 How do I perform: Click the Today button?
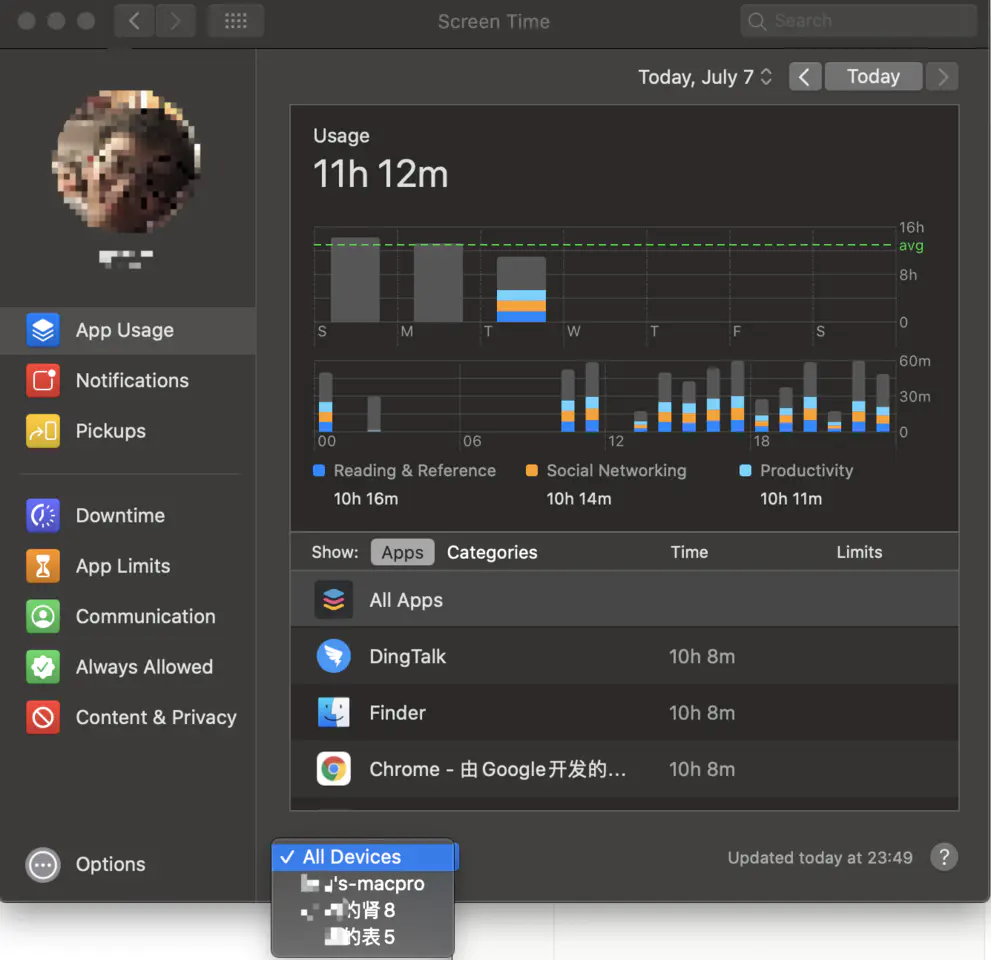(873, 77)
